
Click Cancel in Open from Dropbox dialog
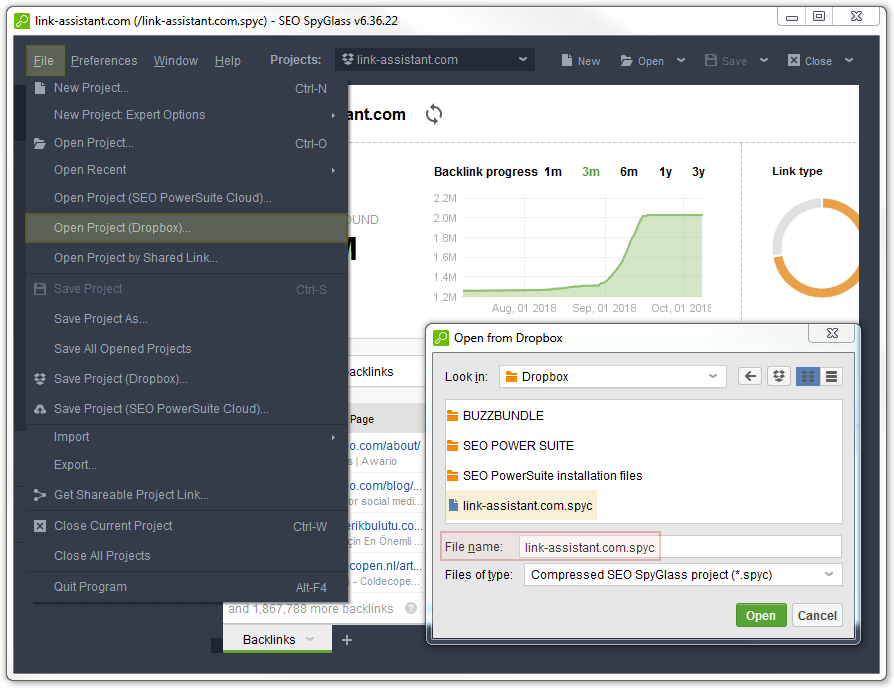[x=817, y=616]
